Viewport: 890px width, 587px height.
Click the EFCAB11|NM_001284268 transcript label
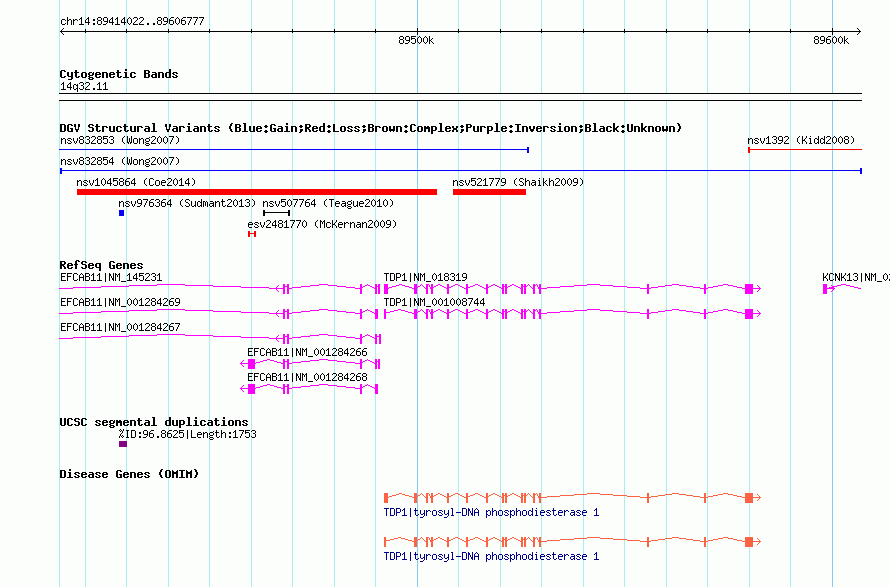click(307, 377)
